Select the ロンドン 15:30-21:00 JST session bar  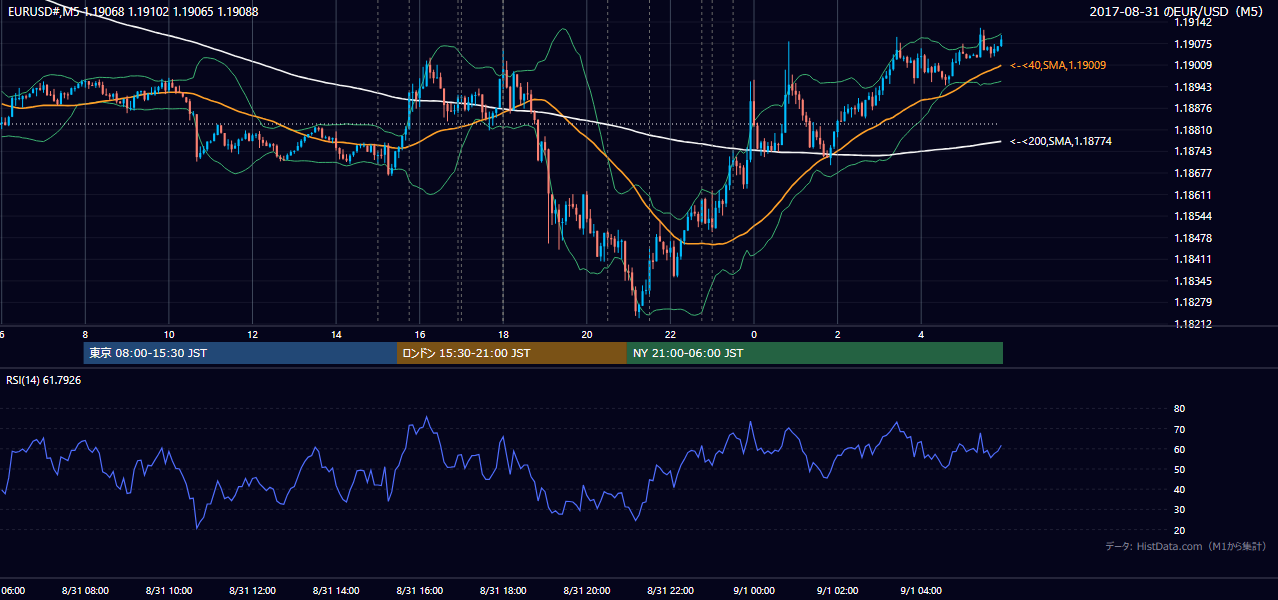(512, 353)
